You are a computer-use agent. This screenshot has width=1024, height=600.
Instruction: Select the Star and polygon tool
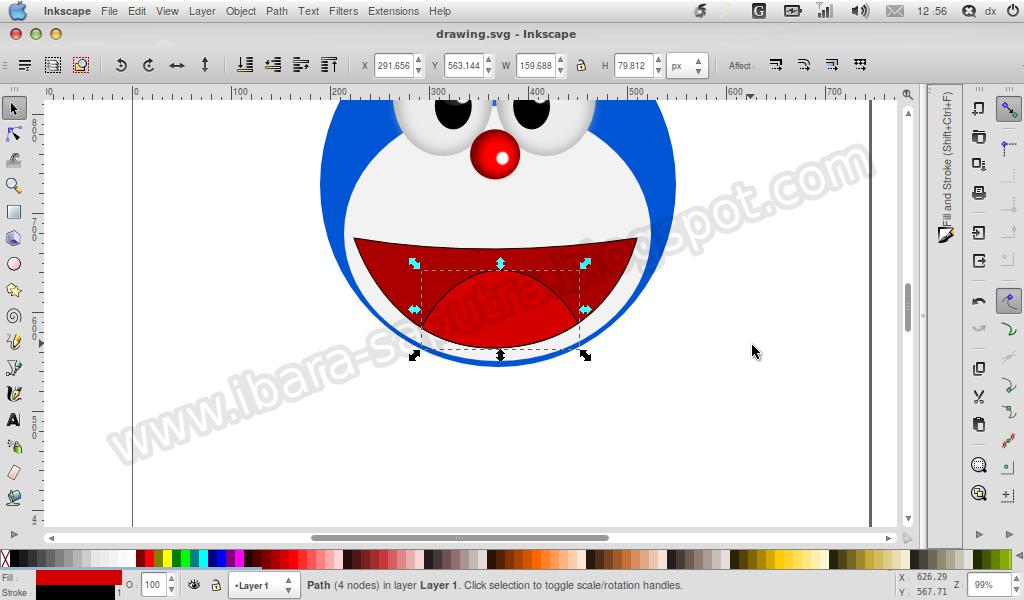click(x=14, y=290)
